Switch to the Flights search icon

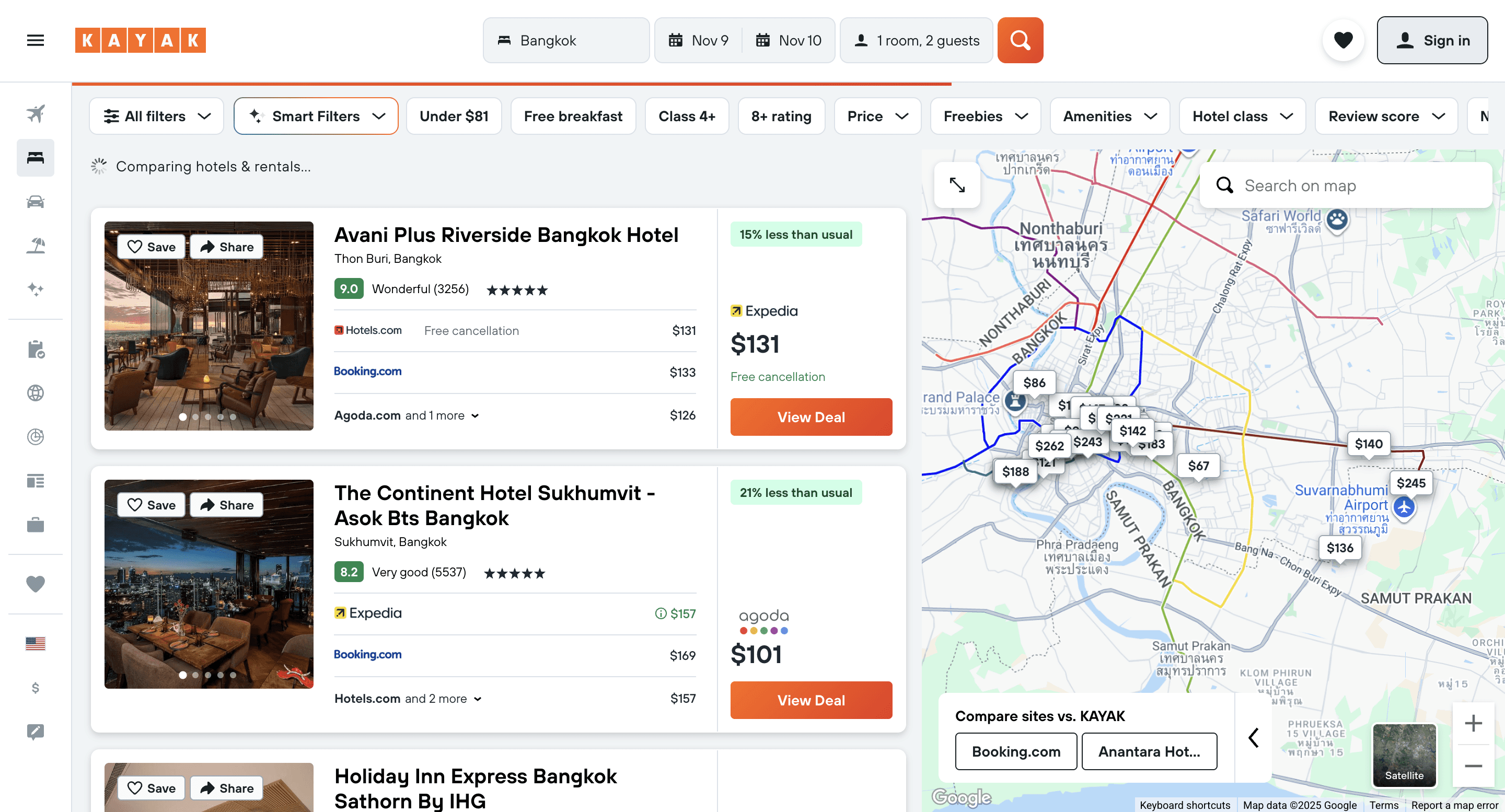tap(35, 113)
